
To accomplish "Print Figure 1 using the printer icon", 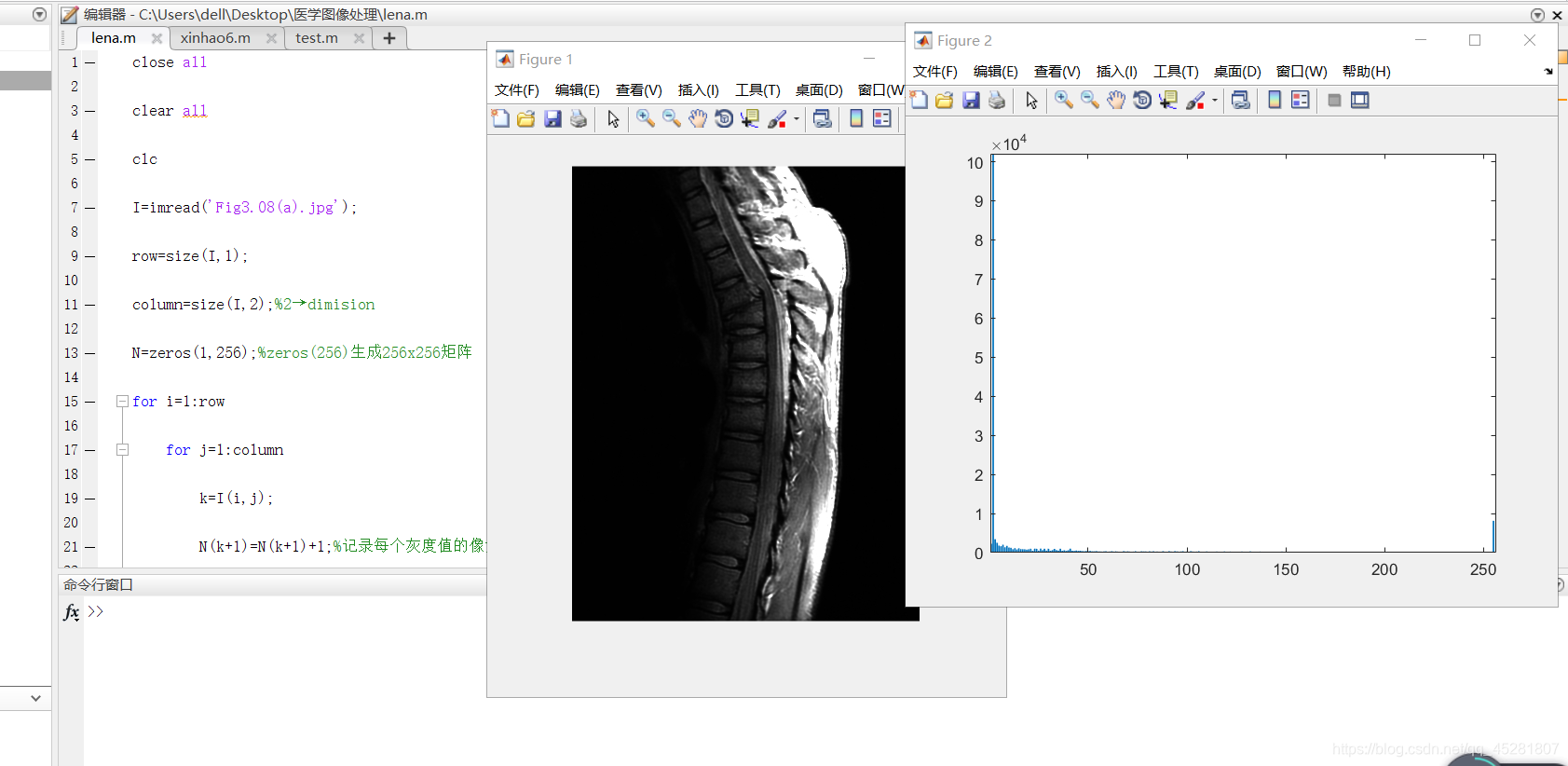I will (x=579, y=118).
